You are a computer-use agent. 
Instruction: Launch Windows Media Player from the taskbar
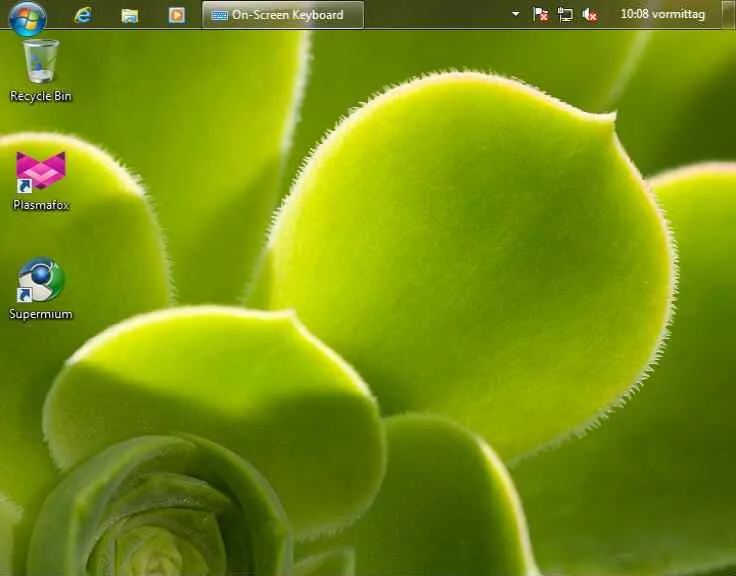176,15
